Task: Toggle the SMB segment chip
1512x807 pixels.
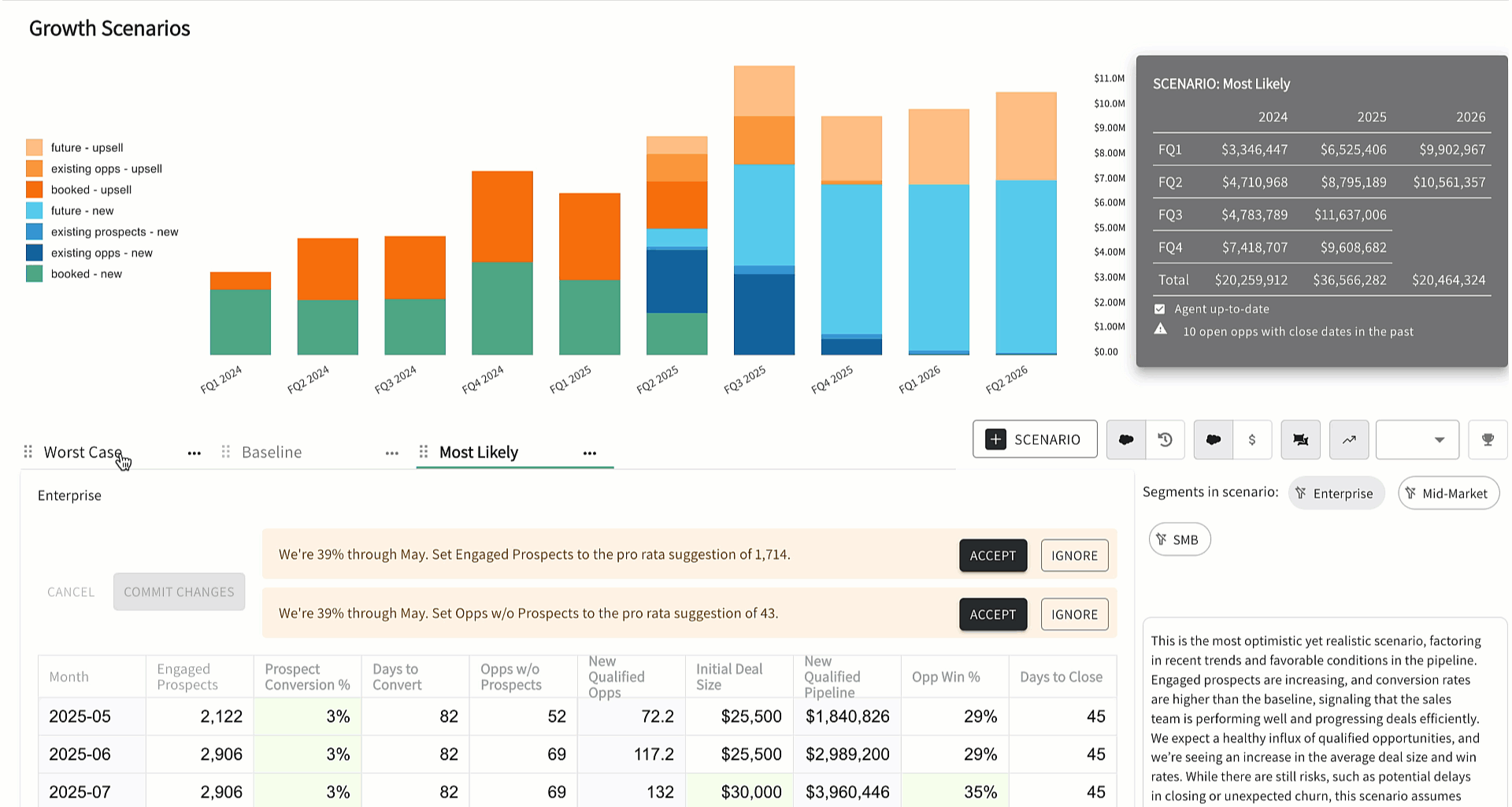Action: pyautogui.click(x=1180, y=539)
